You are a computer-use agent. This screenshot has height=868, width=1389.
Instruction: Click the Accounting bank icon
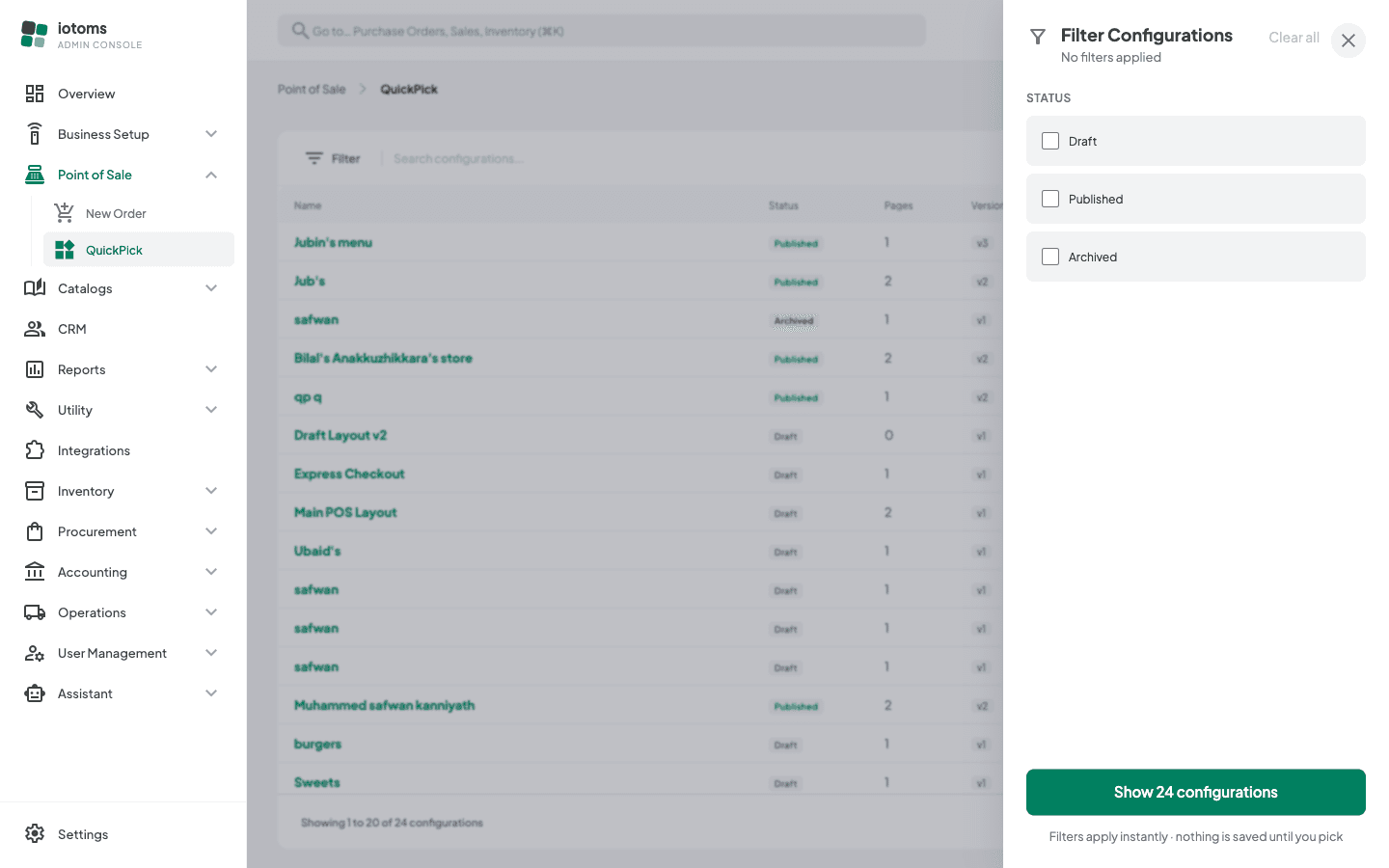(x=35, y=572)
